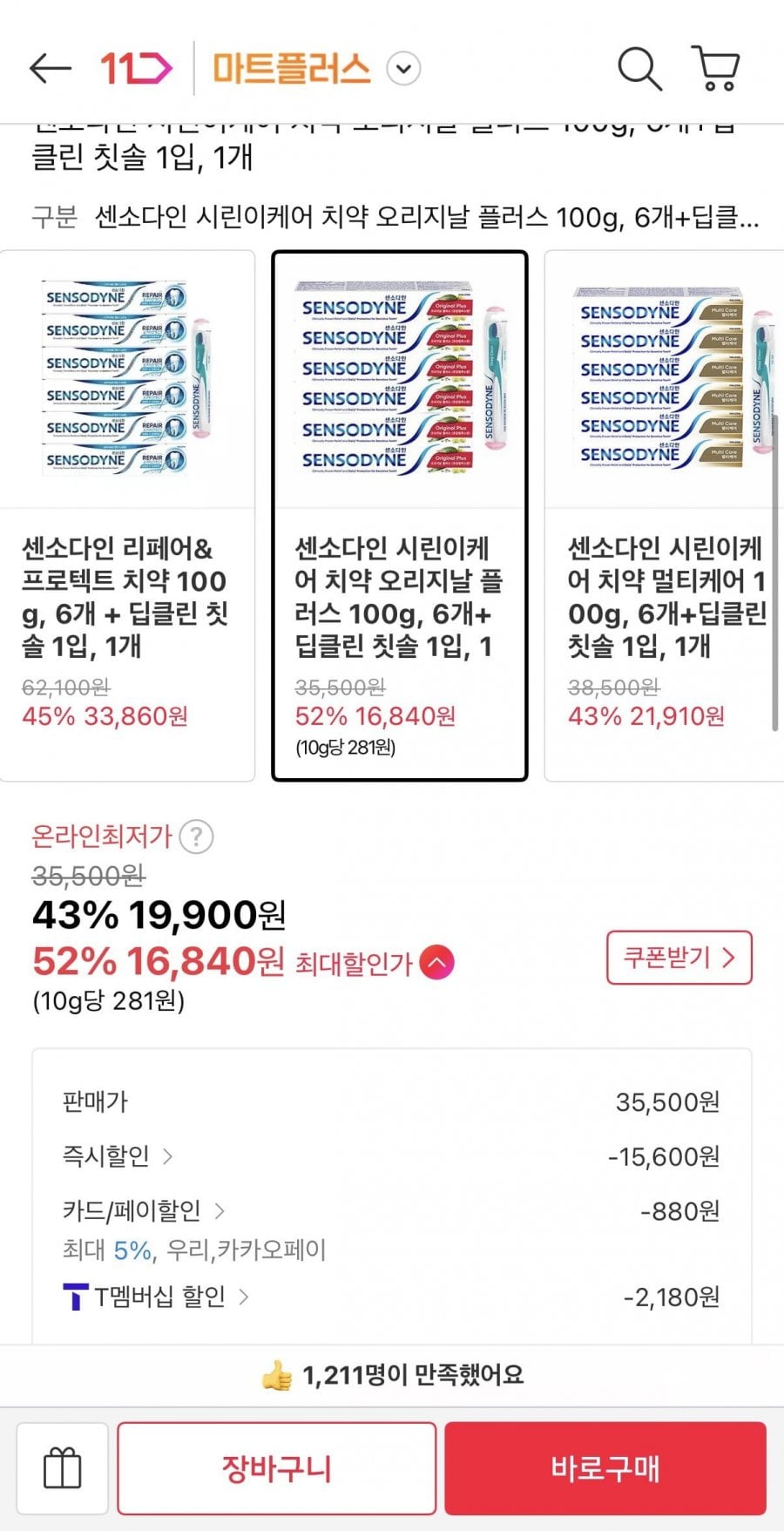Select the 오리지날 플러스 치약 option card
This screenshot has width=784, height=1531.
400,516
